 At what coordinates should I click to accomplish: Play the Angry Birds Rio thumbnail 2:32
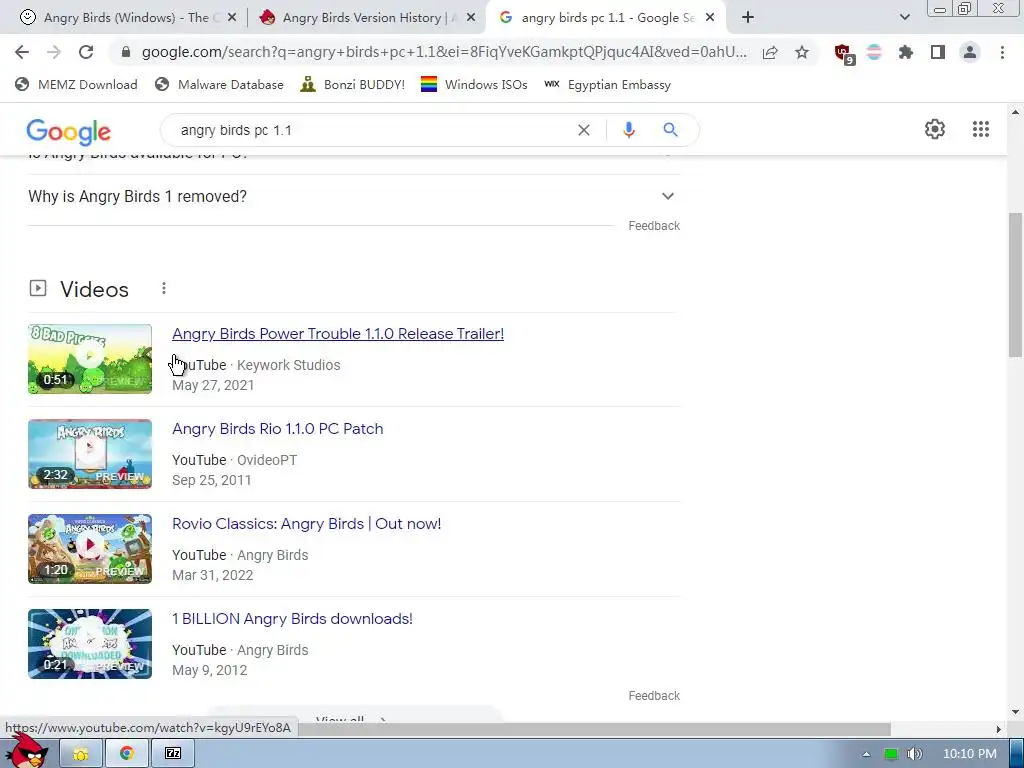[90, 454]
